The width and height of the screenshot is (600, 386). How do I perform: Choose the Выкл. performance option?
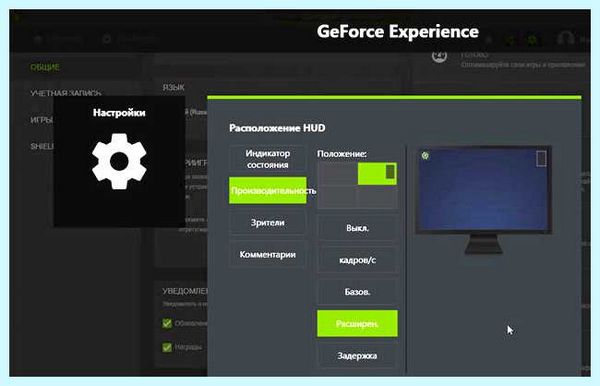pos(357,228)
